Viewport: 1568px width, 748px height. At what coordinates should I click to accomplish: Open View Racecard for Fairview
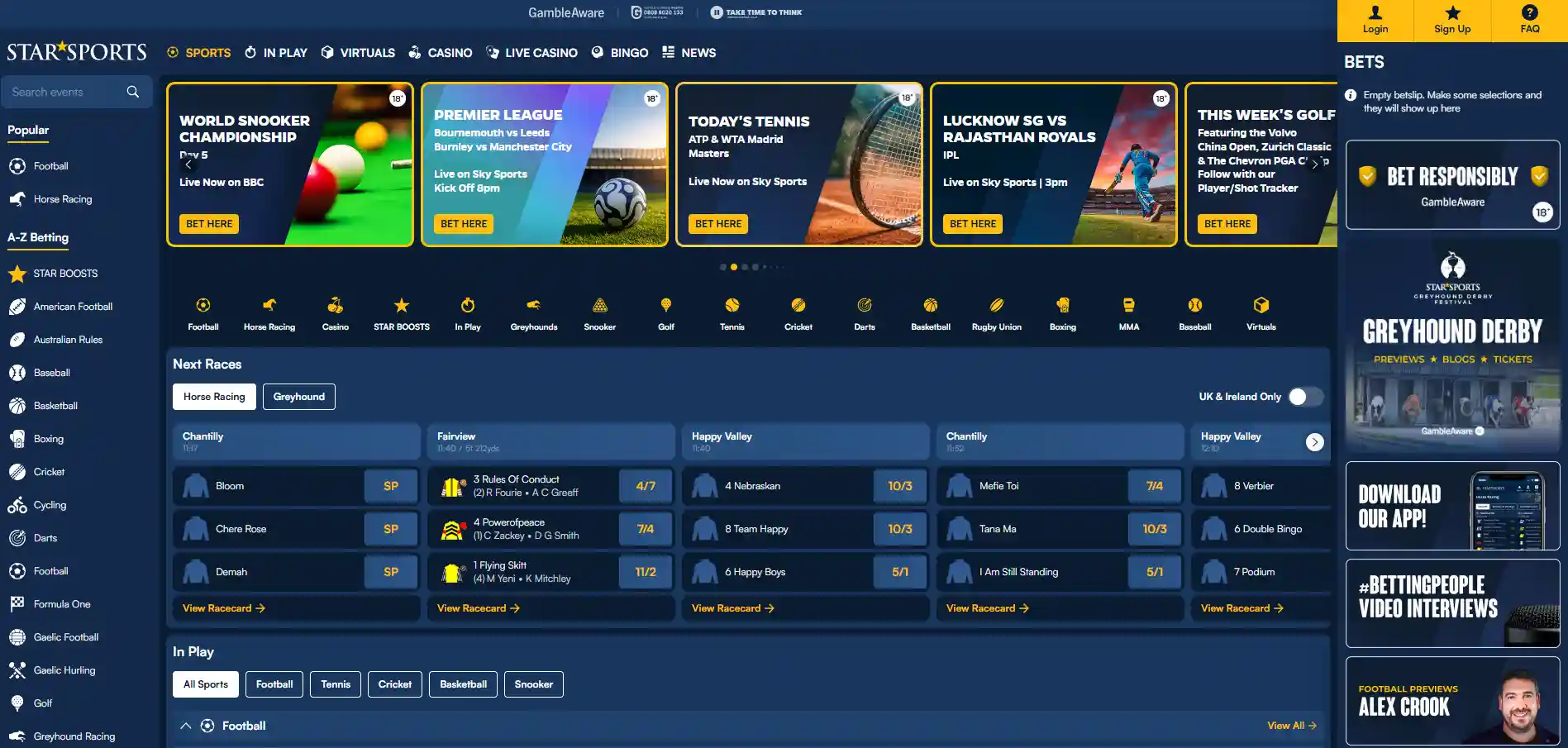[x=479, y=608]
